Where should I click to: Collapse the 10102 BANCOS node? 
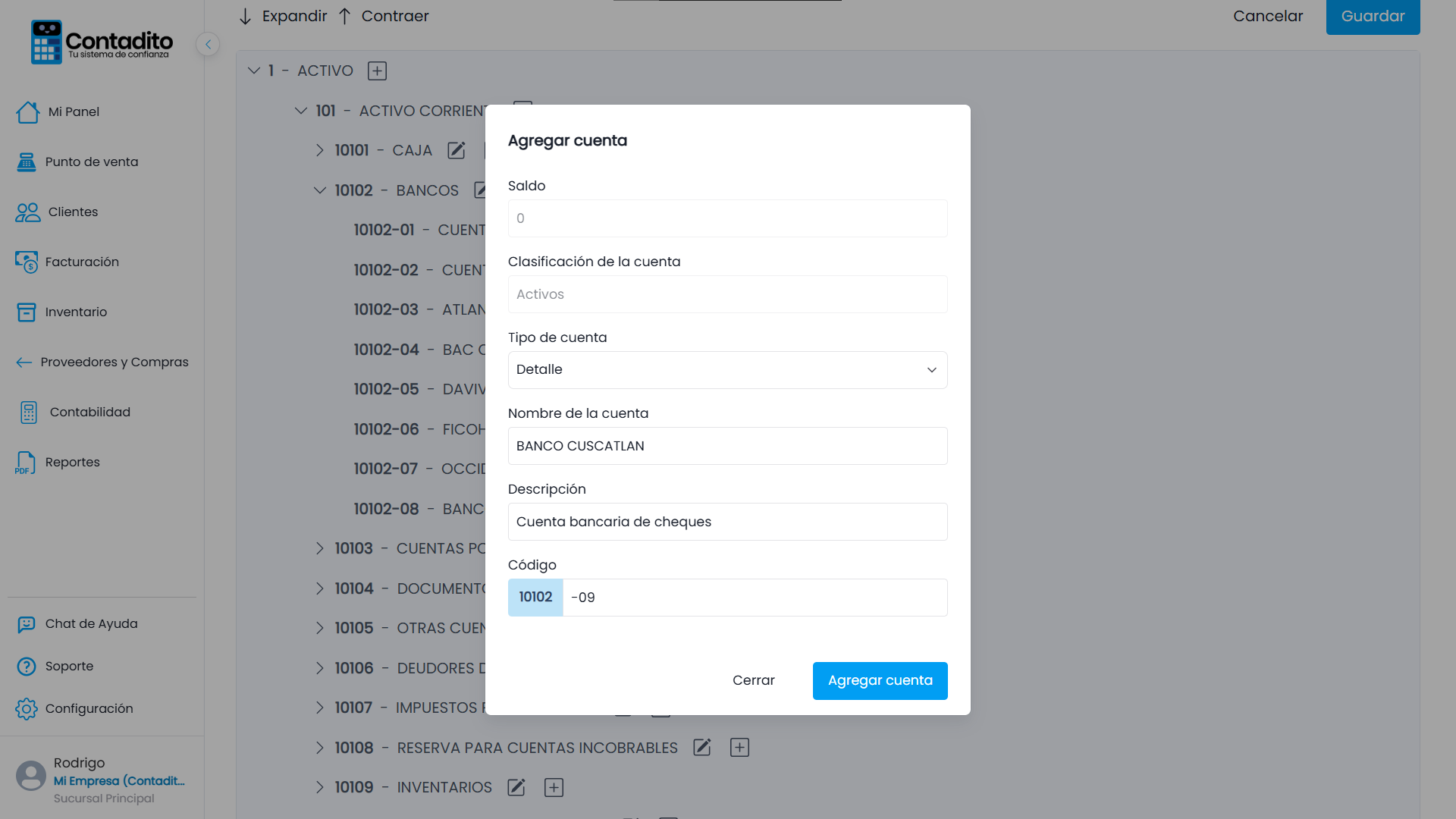pyautogui.click(x=319, y=190)
